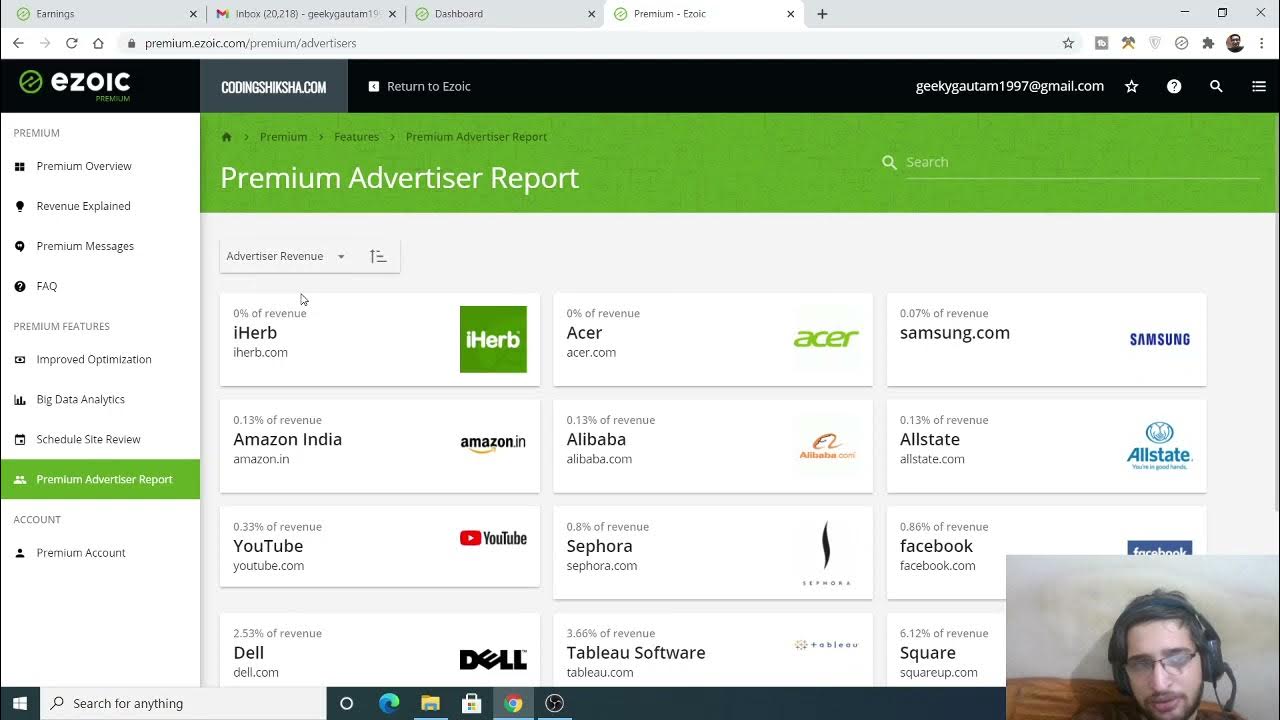Toggle the sort order icon
Image resolution: width=1280 pixels, height=720 pixels.
[378, 257]
